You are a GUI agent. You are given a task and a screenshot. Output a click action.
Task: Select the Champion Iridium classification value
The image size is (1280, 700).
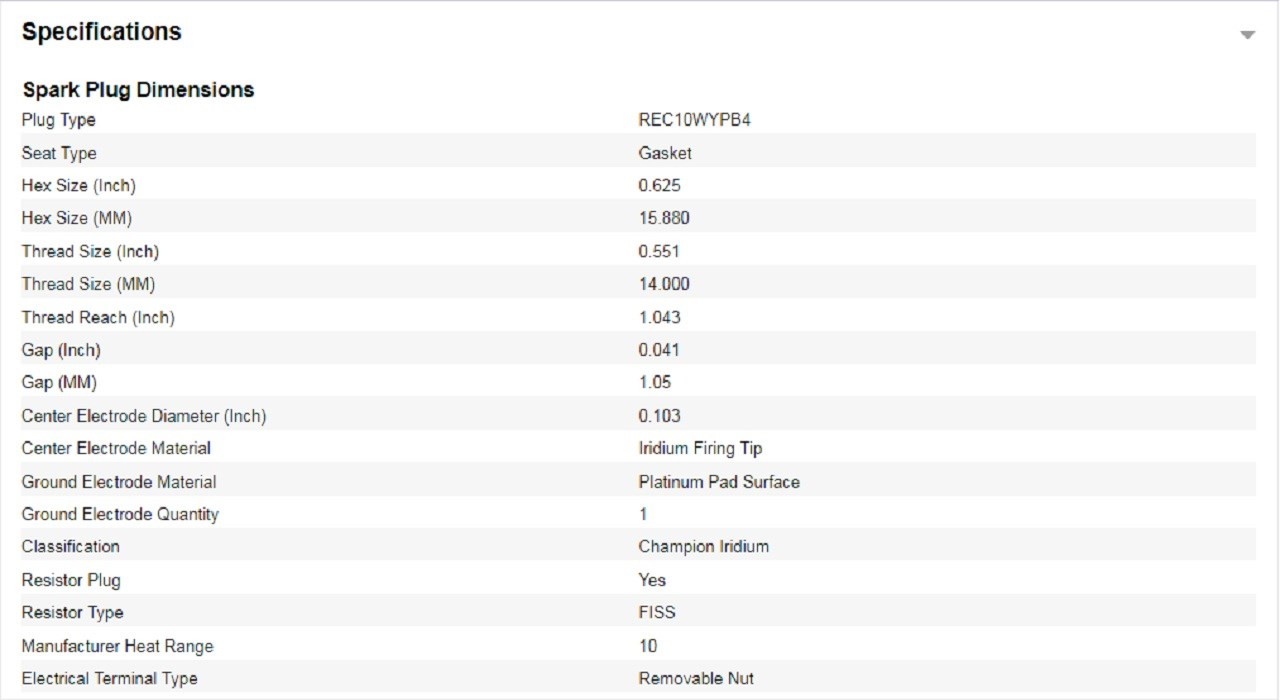tap(704, 546)
